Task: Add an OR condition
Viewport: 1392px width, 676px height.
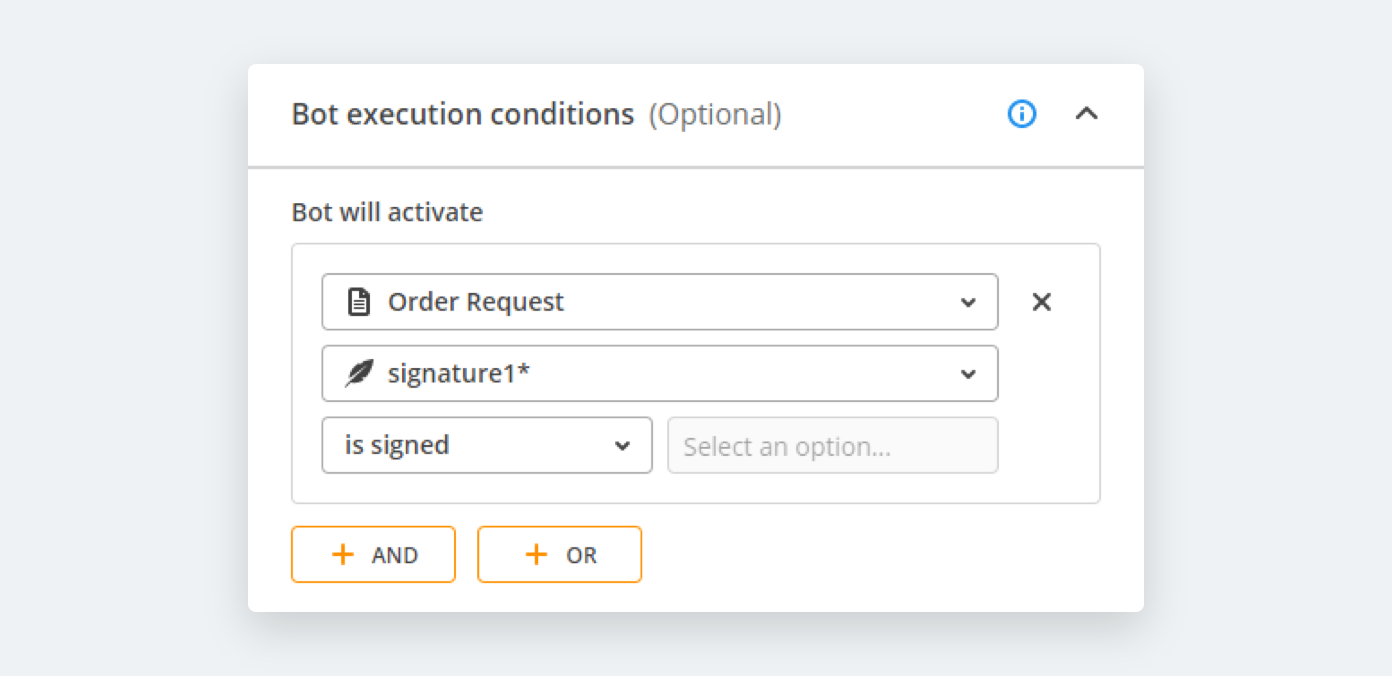Action: [559, 554]
